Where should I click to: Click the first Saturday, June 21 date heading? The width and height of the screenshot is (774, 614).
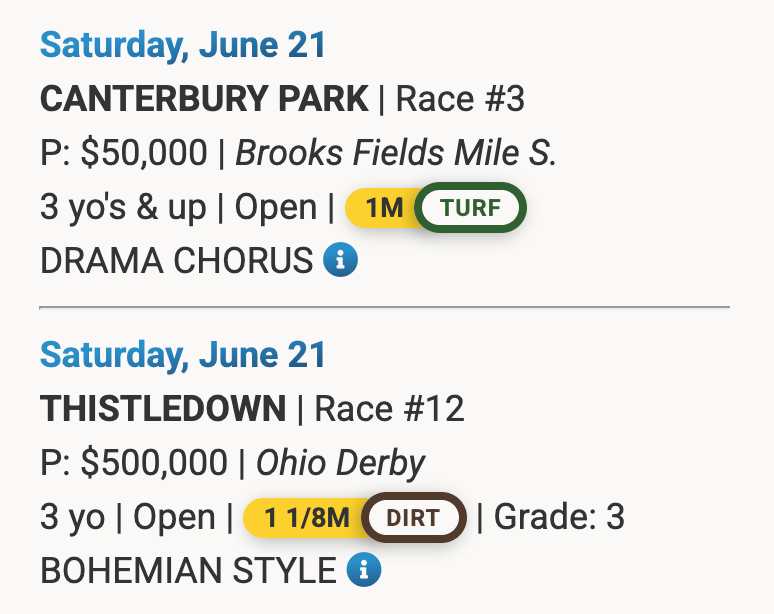coord(183,45)
